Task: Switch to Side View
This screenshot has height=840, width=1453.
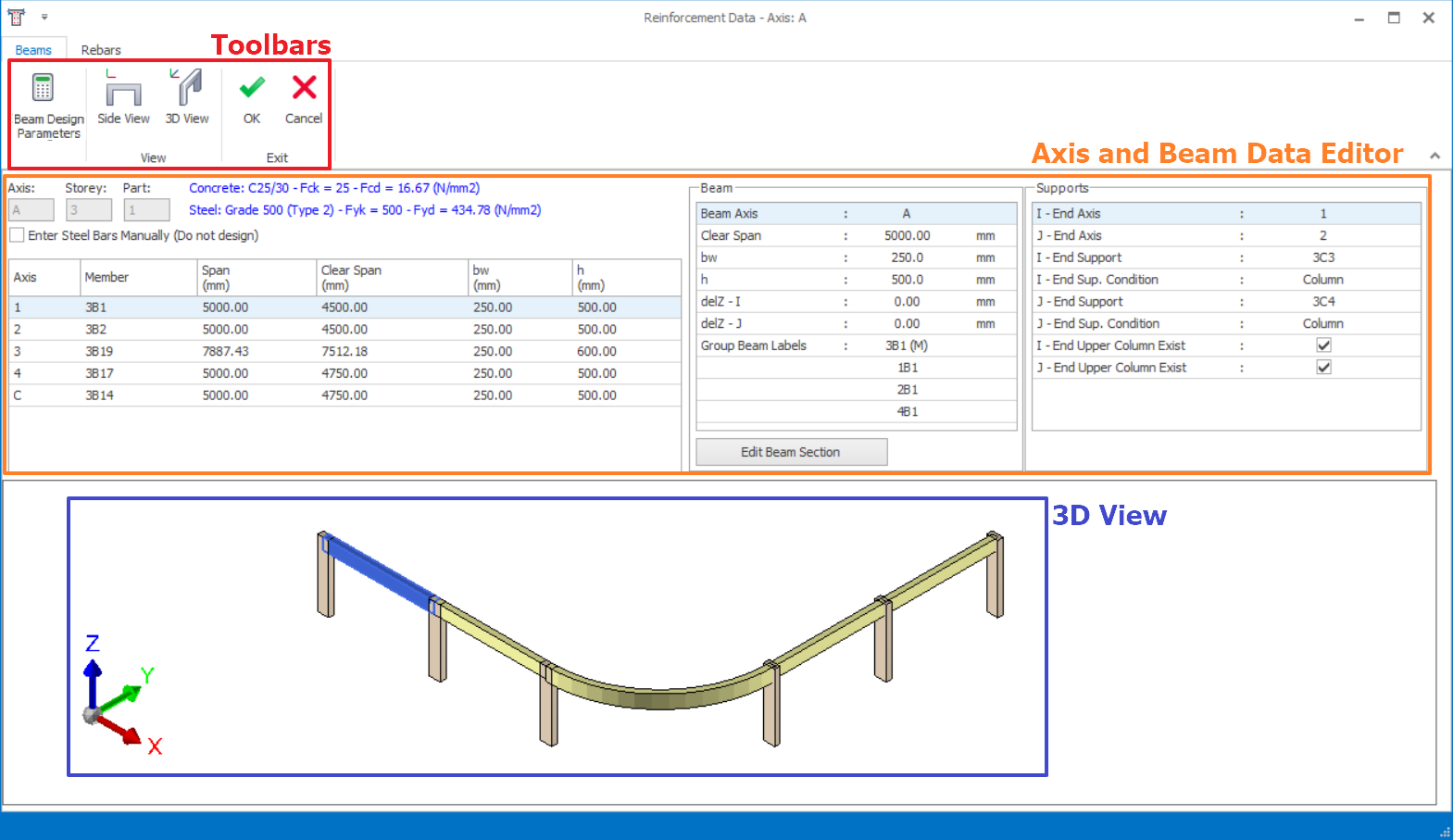Action: pyautogui.click(x=123, y=97)
